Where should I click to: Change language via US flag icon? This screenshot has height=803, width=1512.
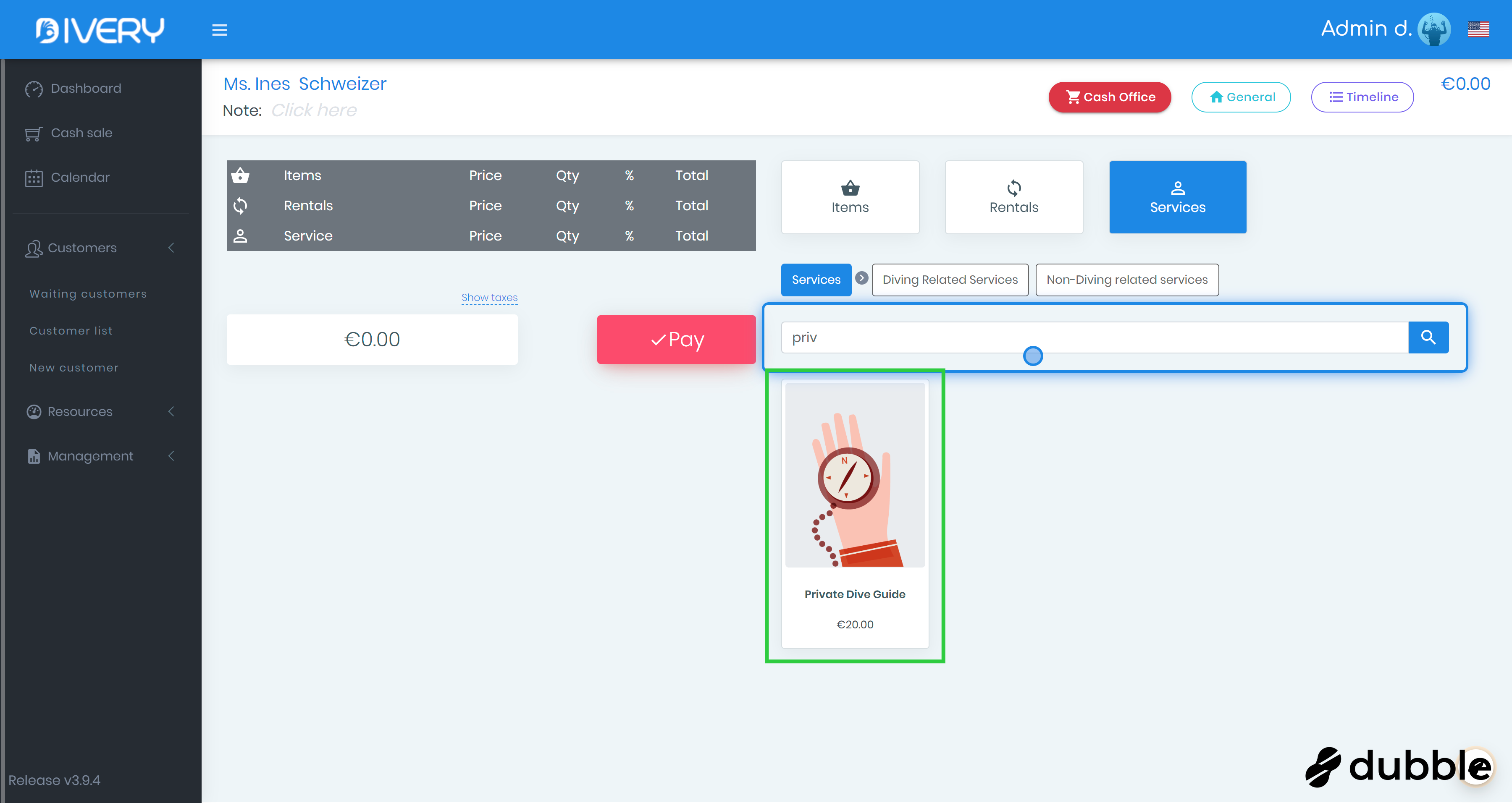click(x=1478, y=29)
